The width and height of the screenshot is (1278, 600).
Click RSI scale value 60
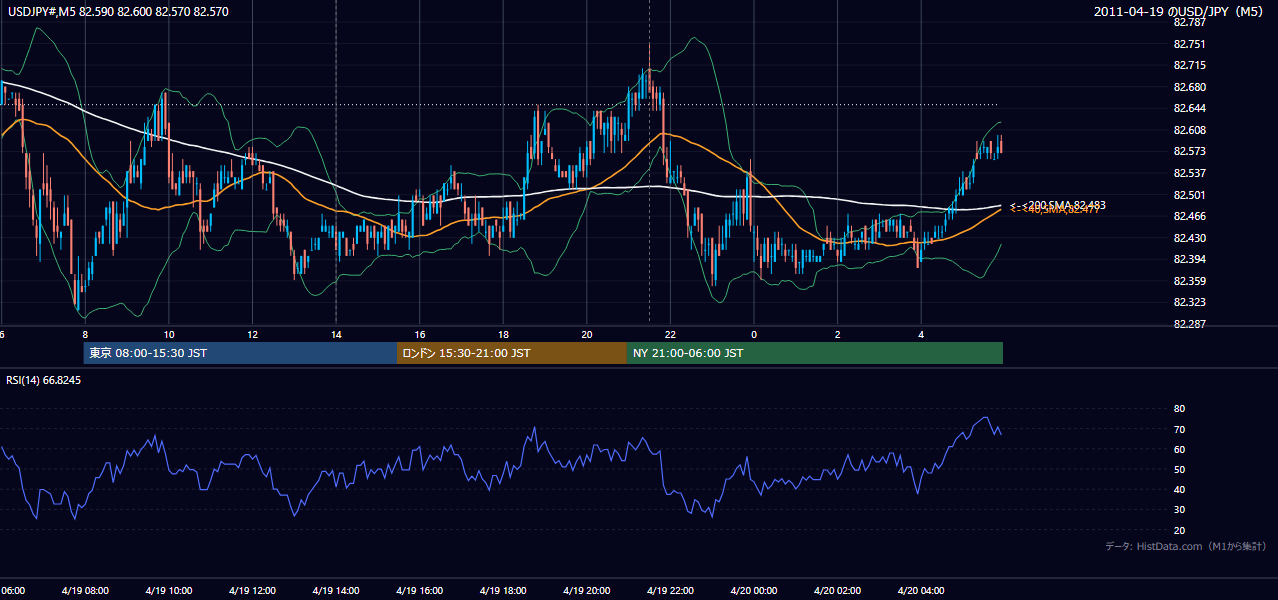click(1179, 449)
